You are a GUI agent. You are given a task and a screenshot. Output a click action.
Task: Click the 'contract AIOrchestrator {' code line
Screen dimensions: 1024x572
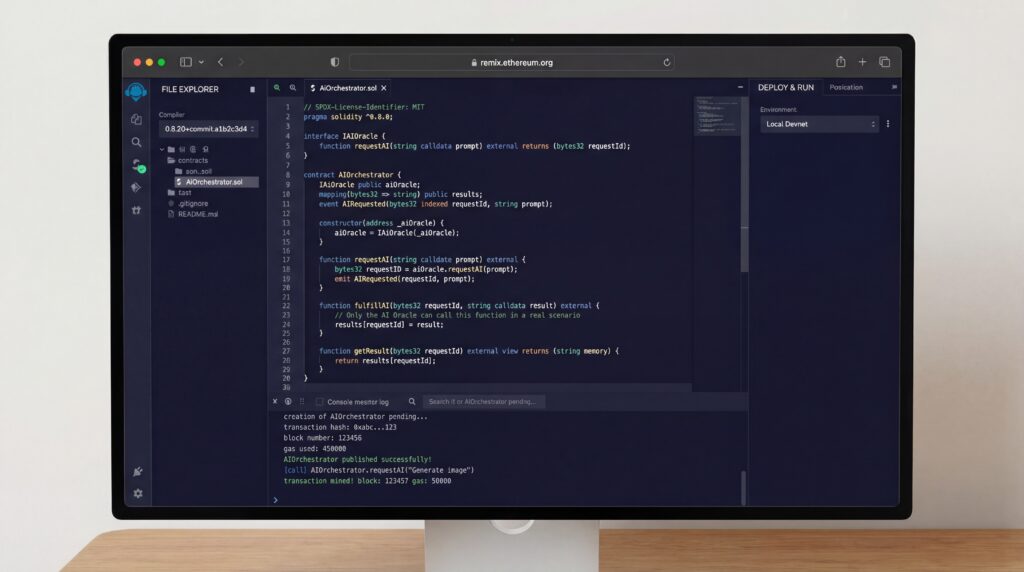[353, 175]
